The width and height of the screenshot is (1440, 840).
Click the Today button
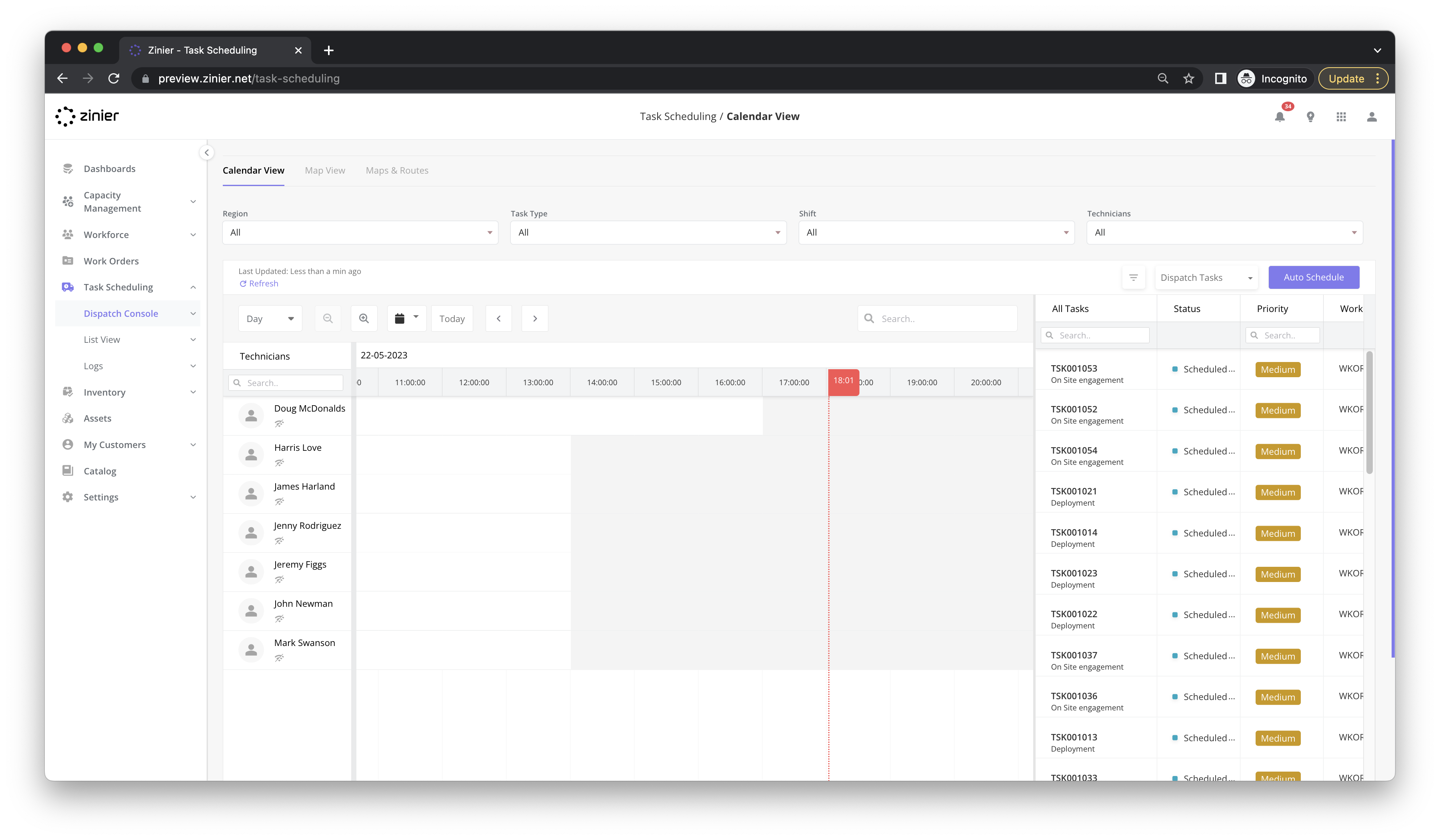452,318
